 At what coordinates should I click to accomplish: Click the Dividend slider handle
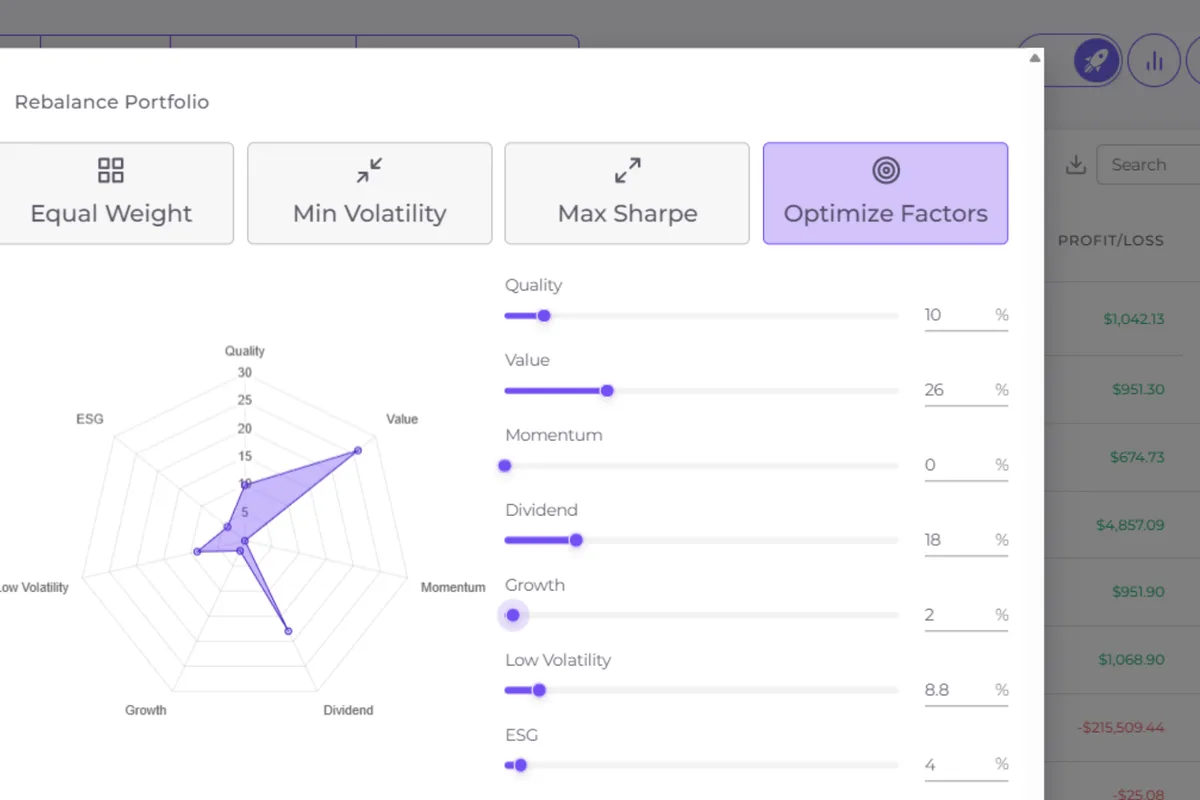click(576, 540)
